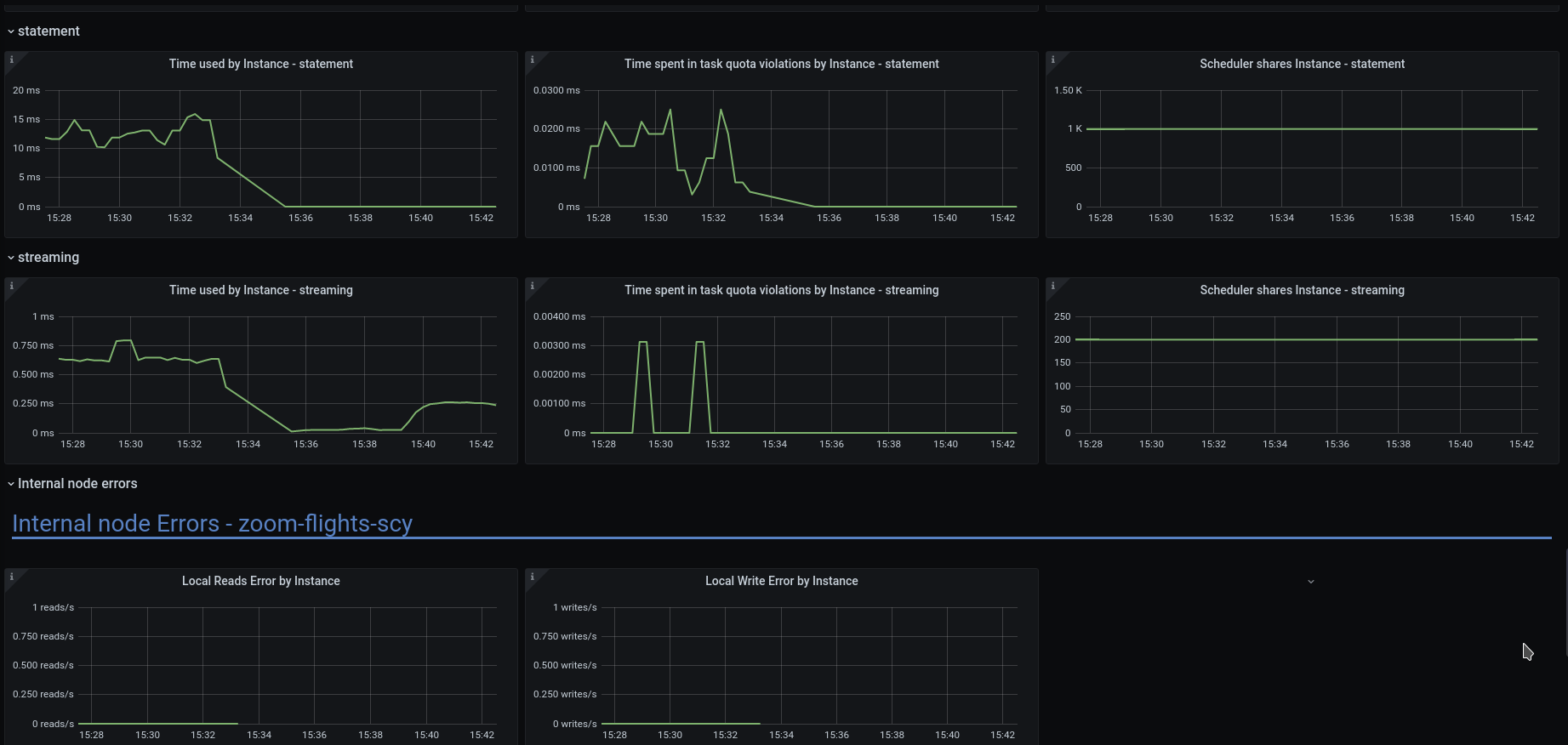The width and height of the screenshot is (1568, 745).
Task: Click the streaming task quota violations graph
Action: coord(804,374)
